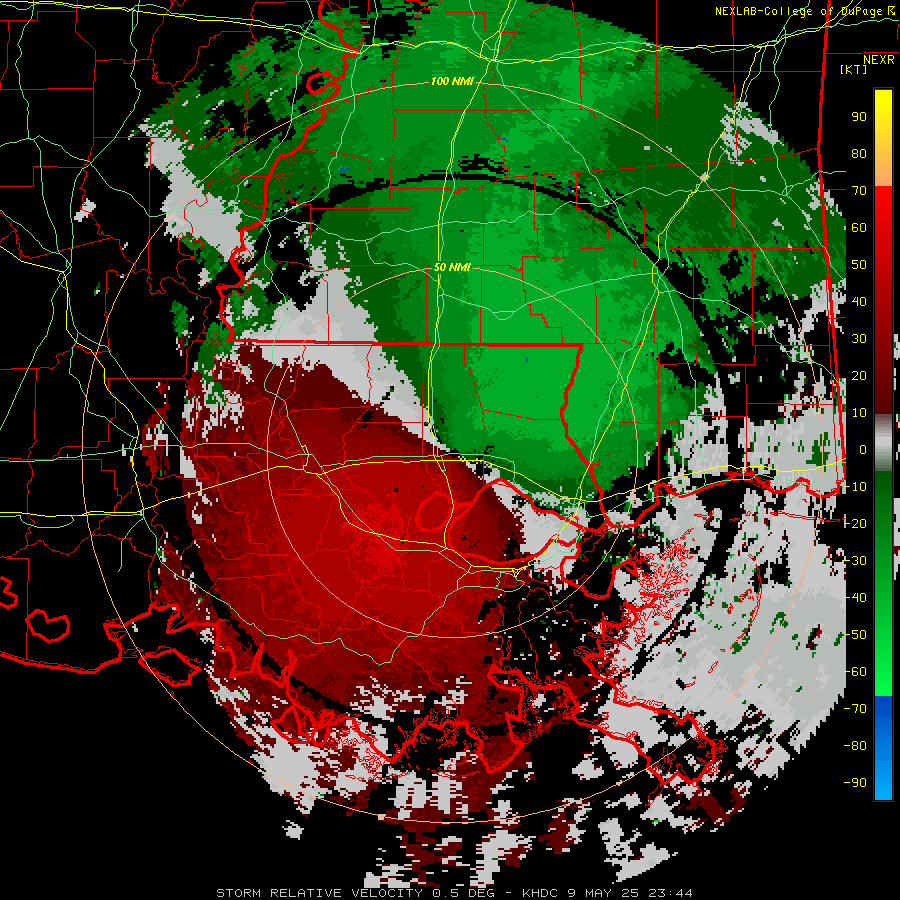Click the 10 value on velocity scale

pyautogui.click(x=859, y=413)
